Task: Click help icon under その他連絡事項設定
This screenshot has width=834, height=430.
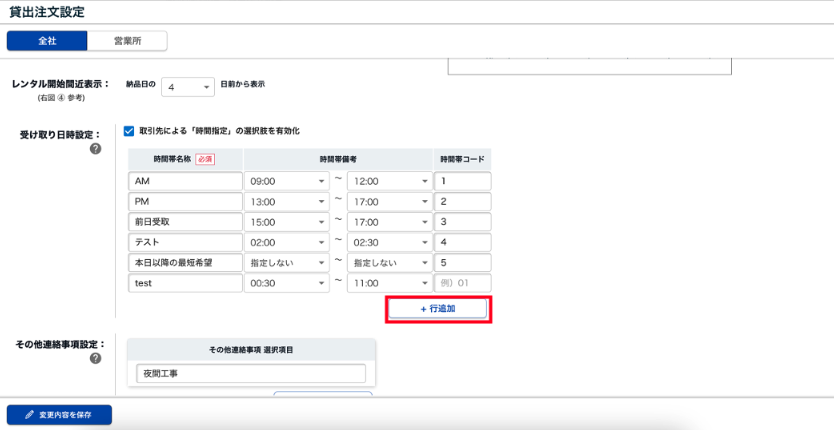Action: click(x=96, y=359)
